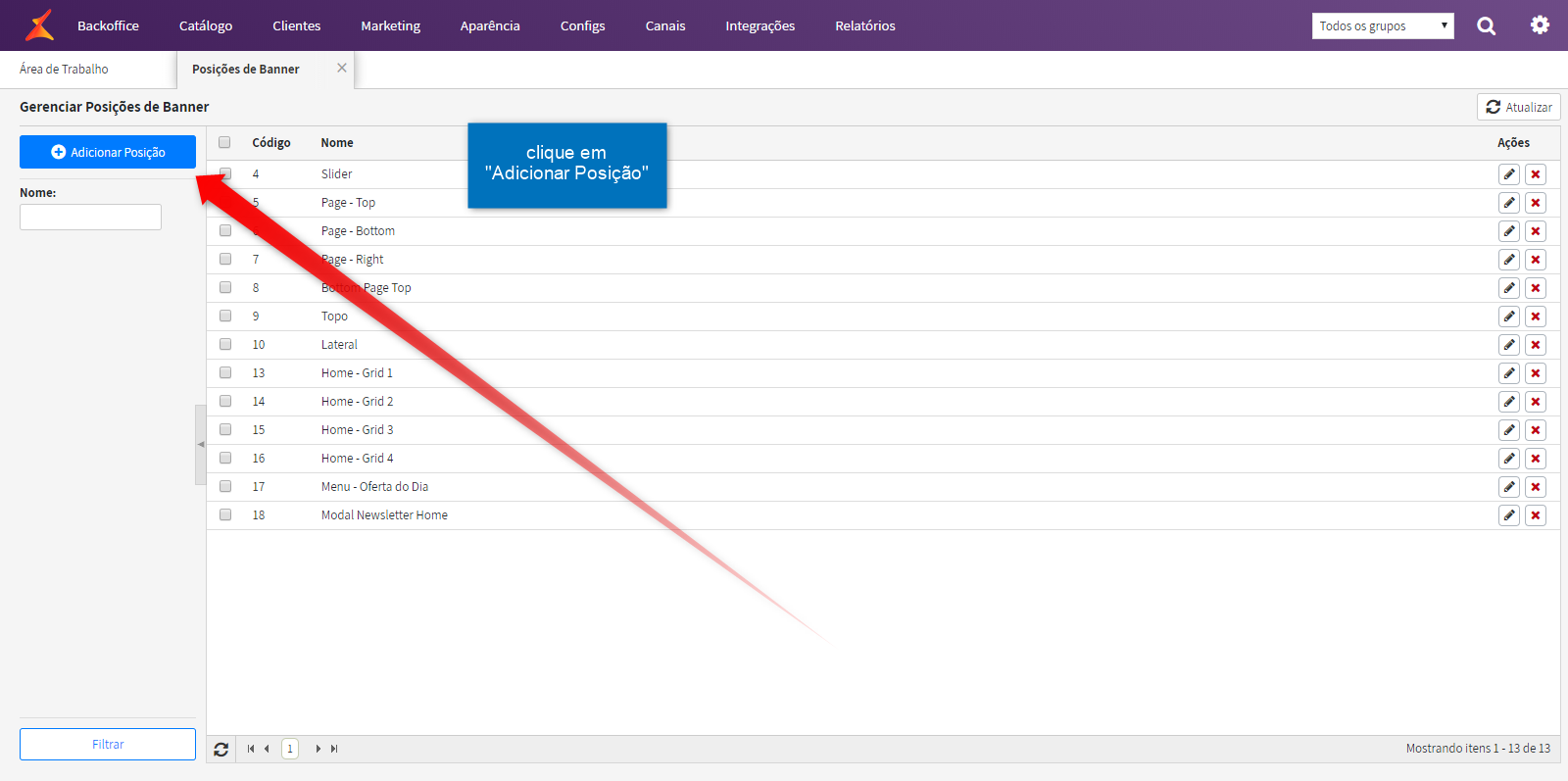Edit the Home - Grid 3 position
The image size is (1568, 781).
click(x=1509, y=430)
